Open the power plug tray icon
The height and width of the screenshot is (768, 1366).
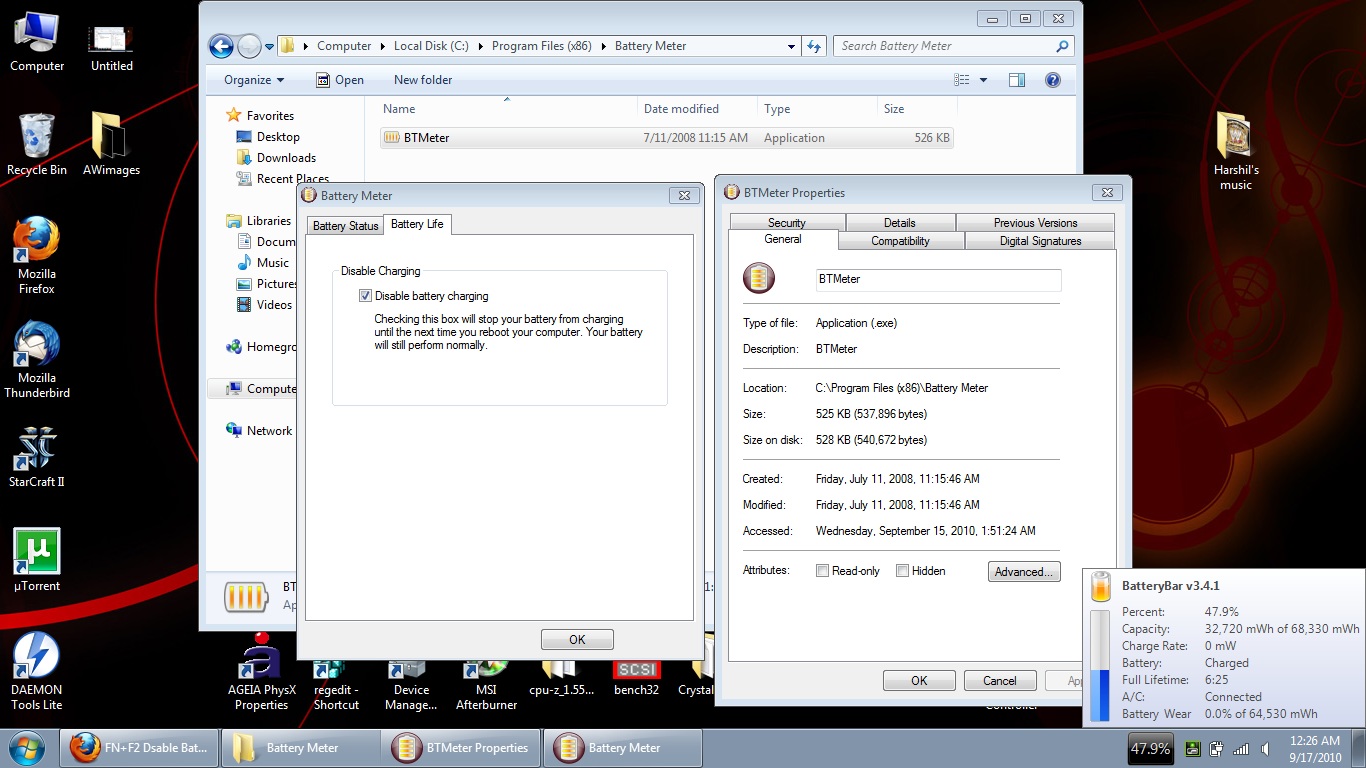pyautogui.click(x=1217, y=748)
